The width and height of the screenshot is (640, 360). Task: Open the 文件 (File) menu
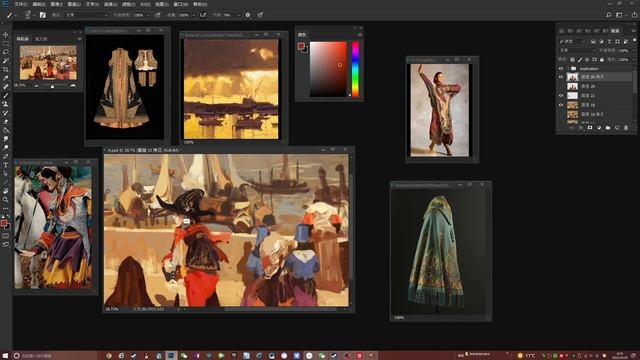[21, 4]
